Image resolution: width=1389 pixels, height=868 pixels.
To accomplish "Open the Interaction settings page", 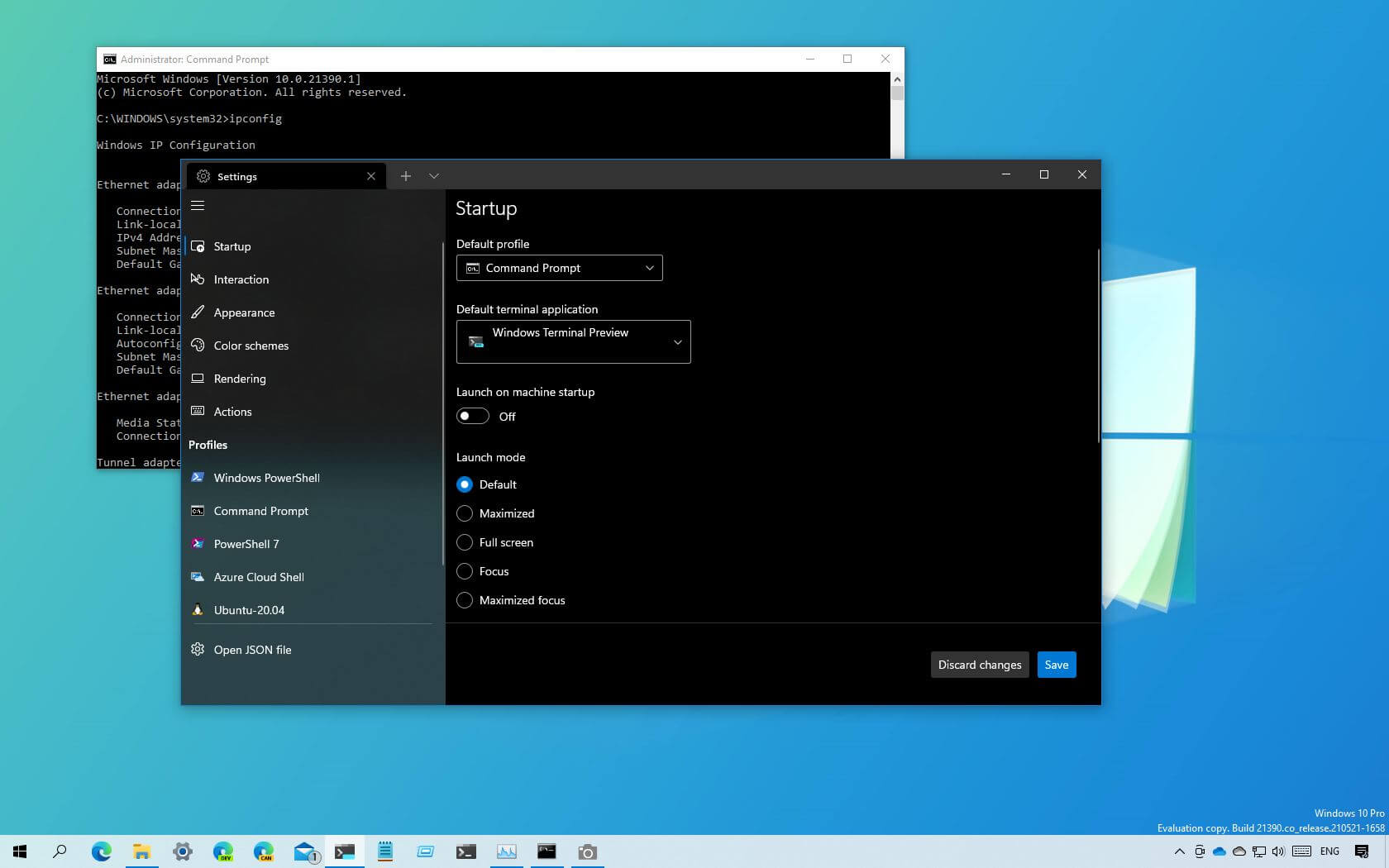I will (x=241, y=279).
